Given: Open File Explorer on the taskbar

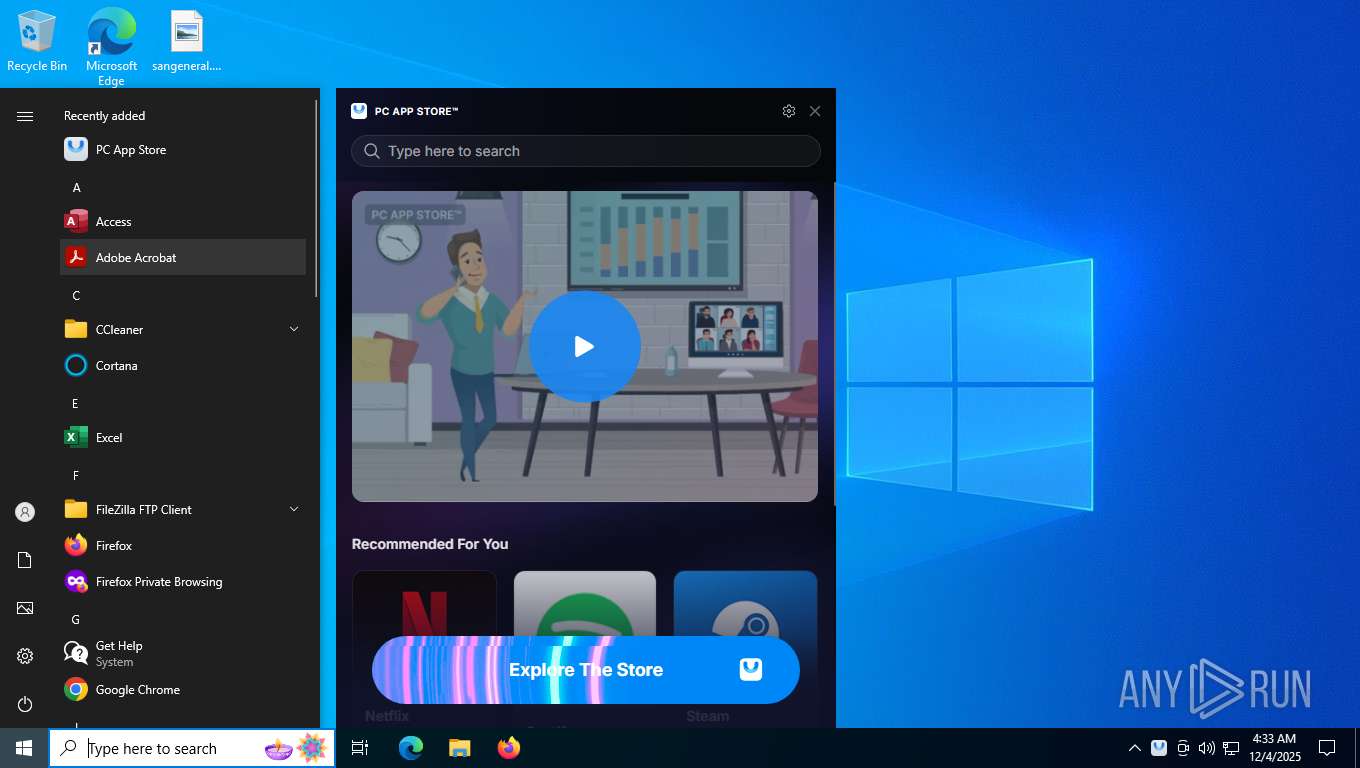Looking at the screenshot, I should pos(459,748).
